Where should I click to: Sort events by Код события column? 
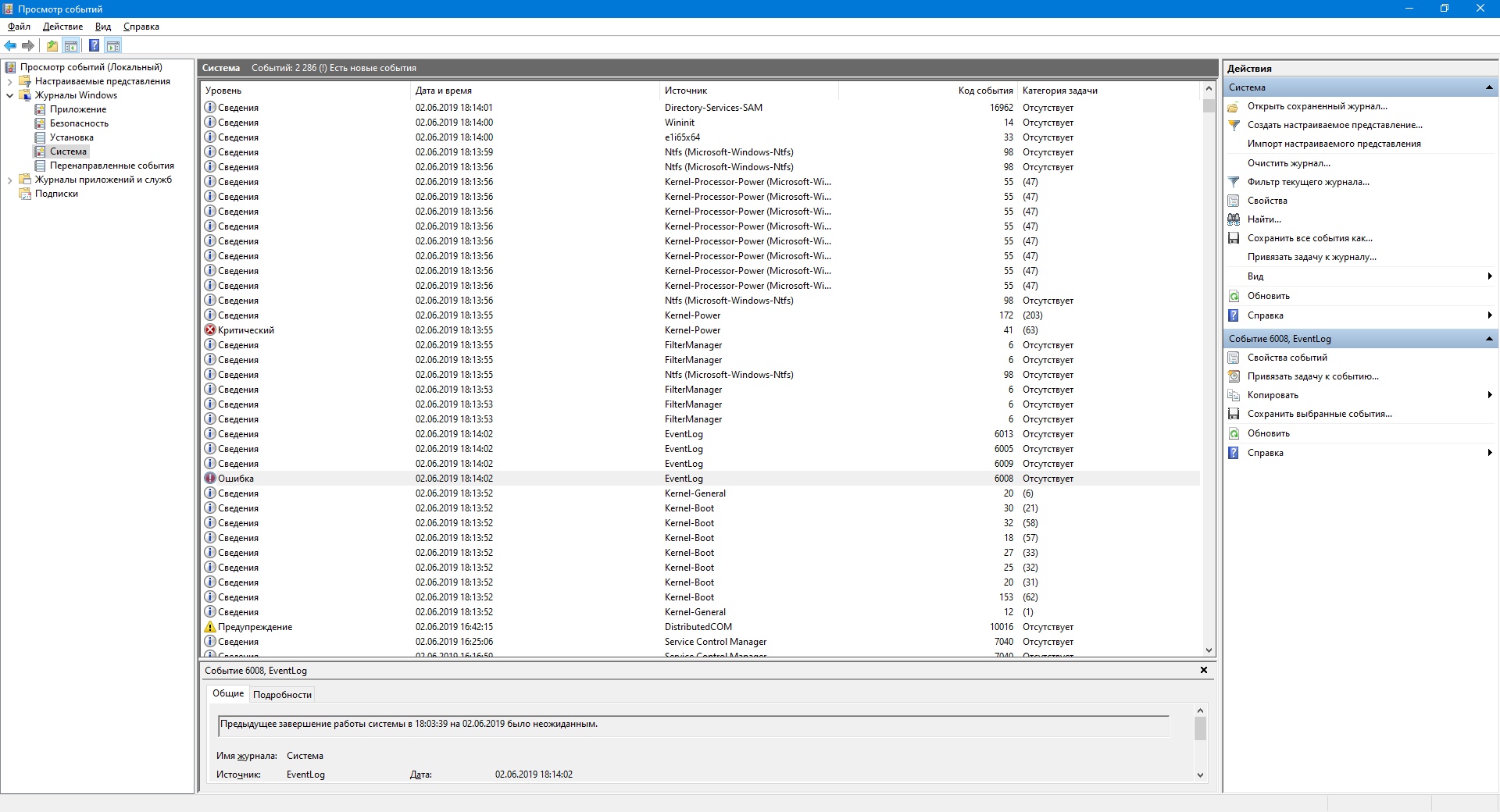pos(927,91)
